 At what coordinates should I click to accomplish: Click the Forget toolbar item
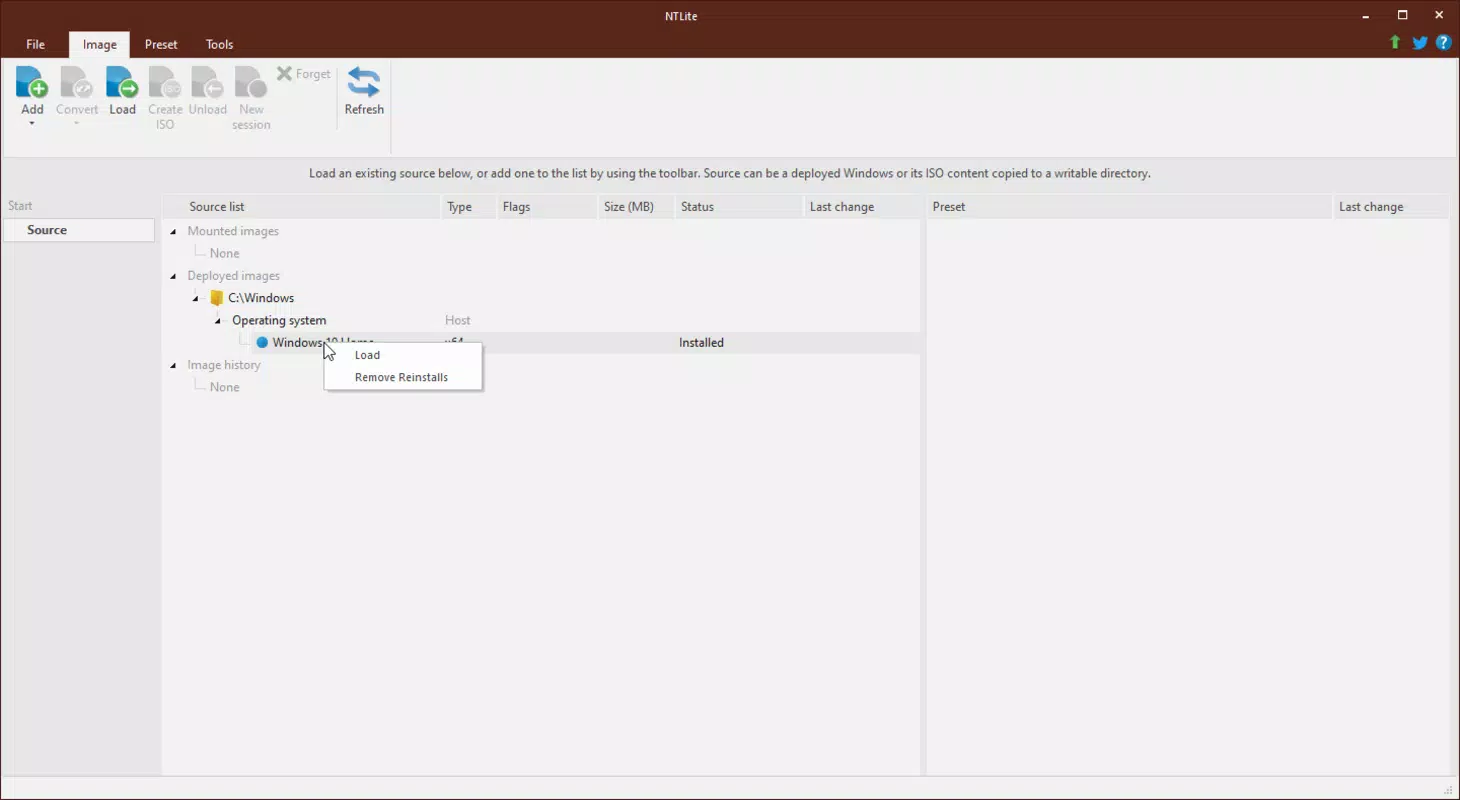pyautogui.click(x=303, y=74)
